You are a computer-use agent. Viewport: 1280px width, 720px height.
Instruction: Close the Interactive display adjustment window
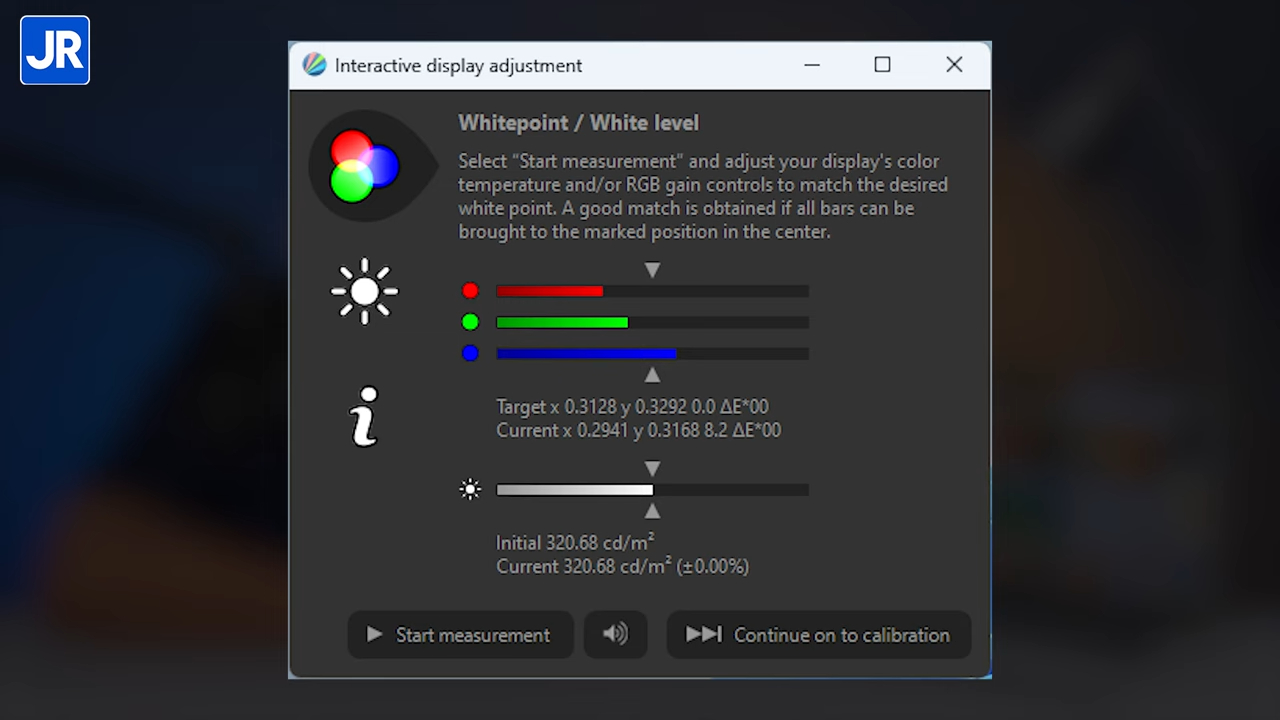click(x=954, y=65)
